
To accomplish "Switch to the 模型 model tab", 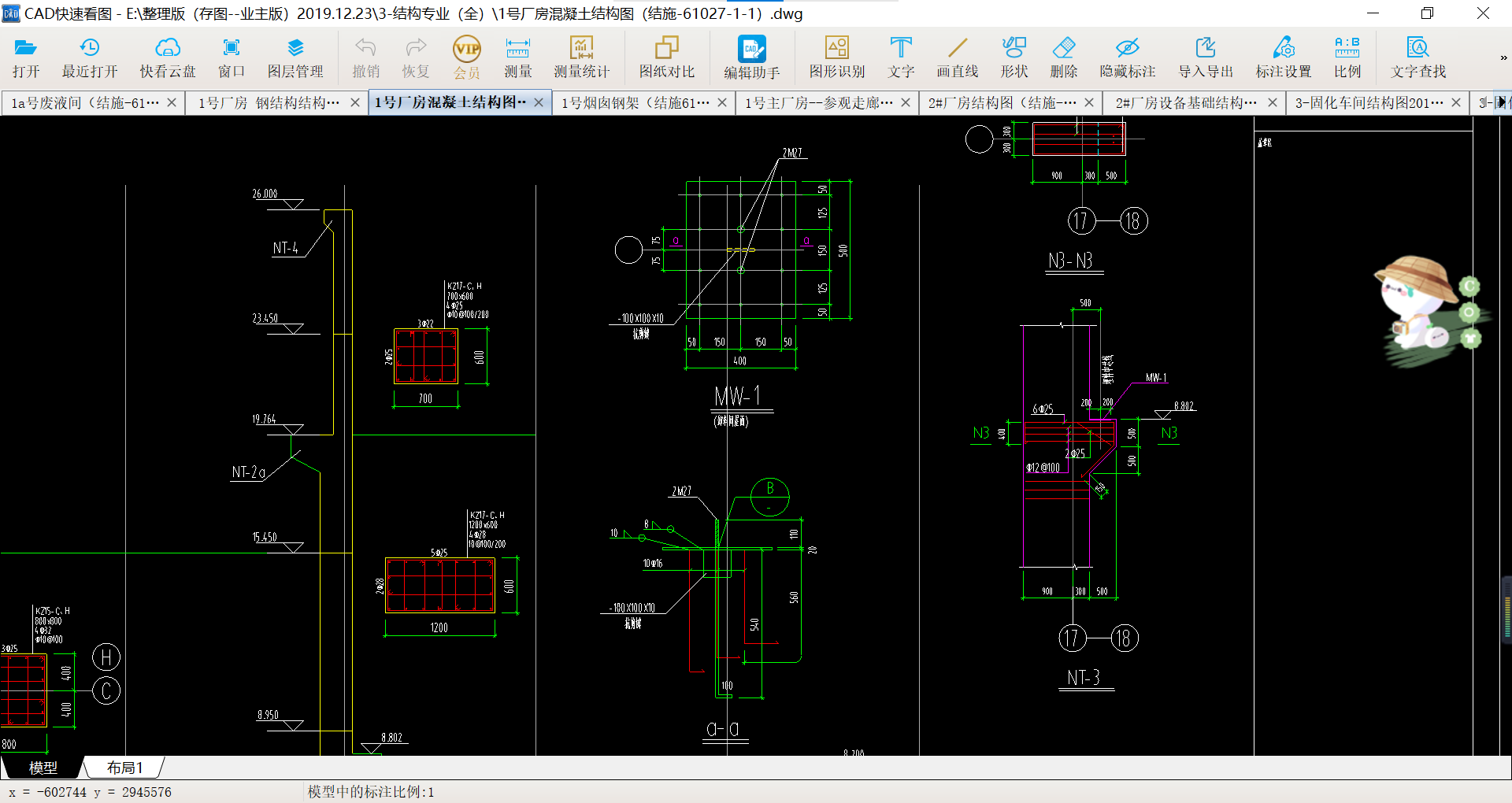I will pyautogui.click(x=43, y=767).
